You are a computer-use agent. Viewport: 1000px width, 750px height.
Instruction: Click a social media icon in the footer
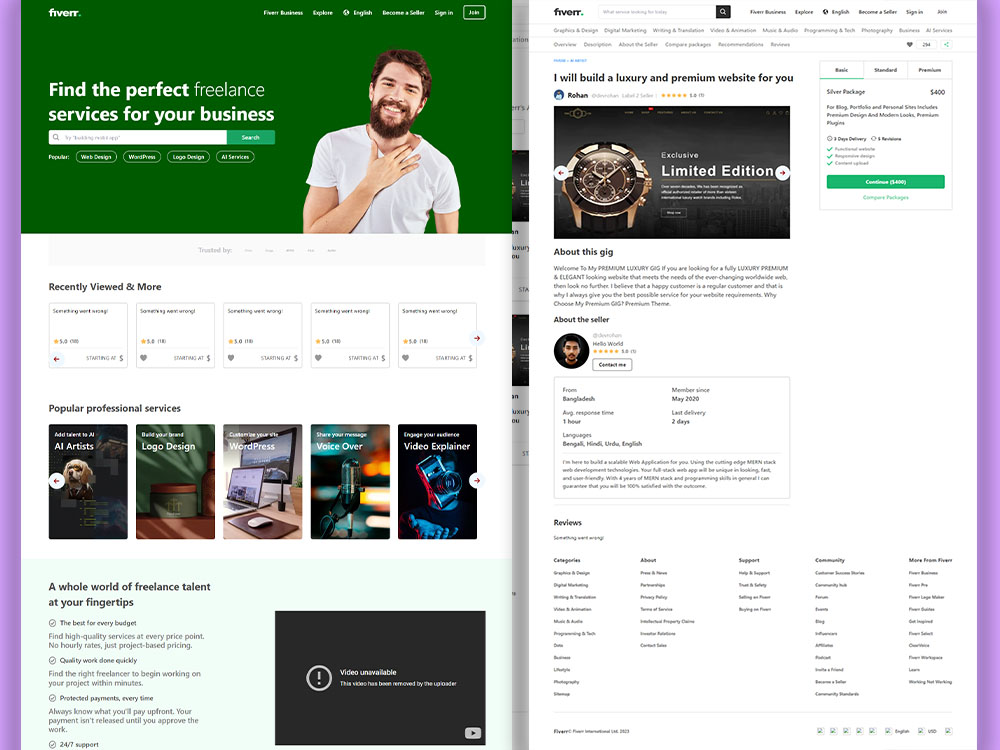820,730
